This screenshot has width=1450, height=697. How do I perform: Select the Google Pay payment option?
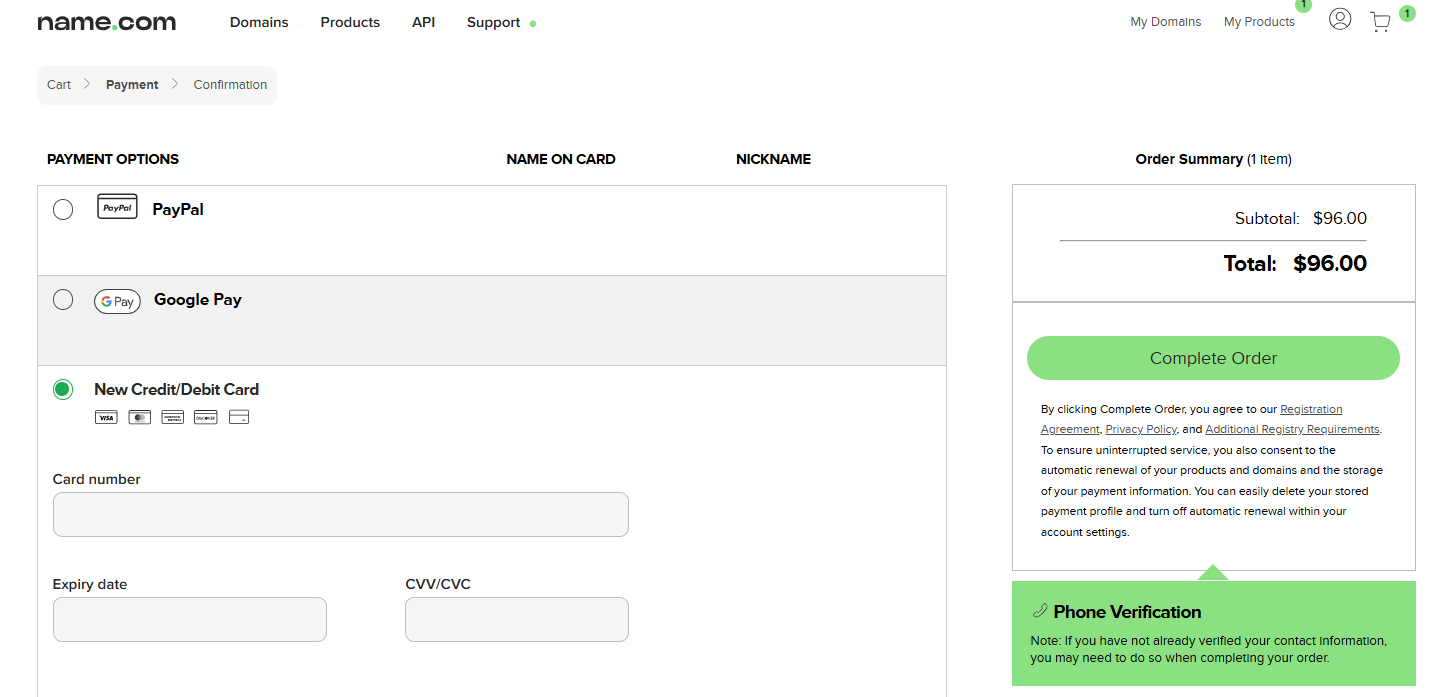(x=63, y=299)
